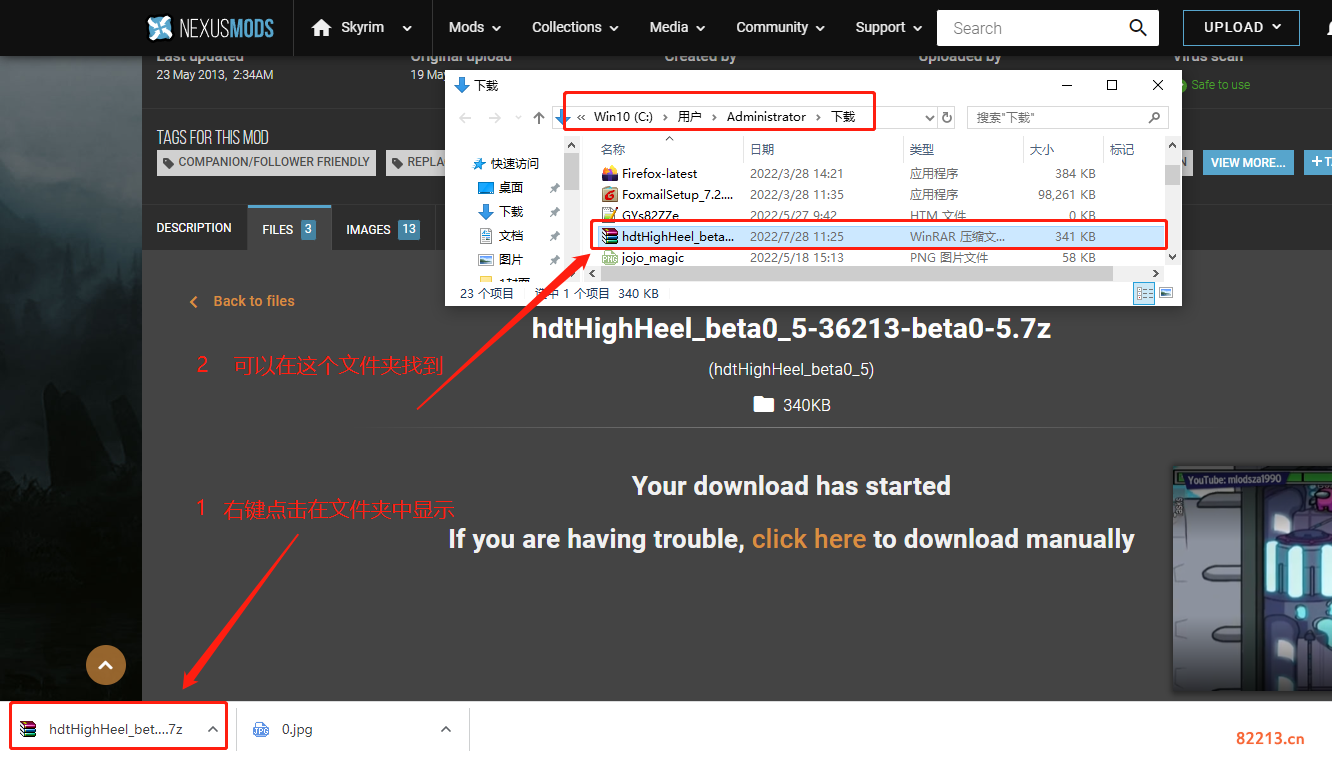This screenshot has height=757, width=1332.
Task: Click the 'click here' manual download link
Action: [808, 539]
